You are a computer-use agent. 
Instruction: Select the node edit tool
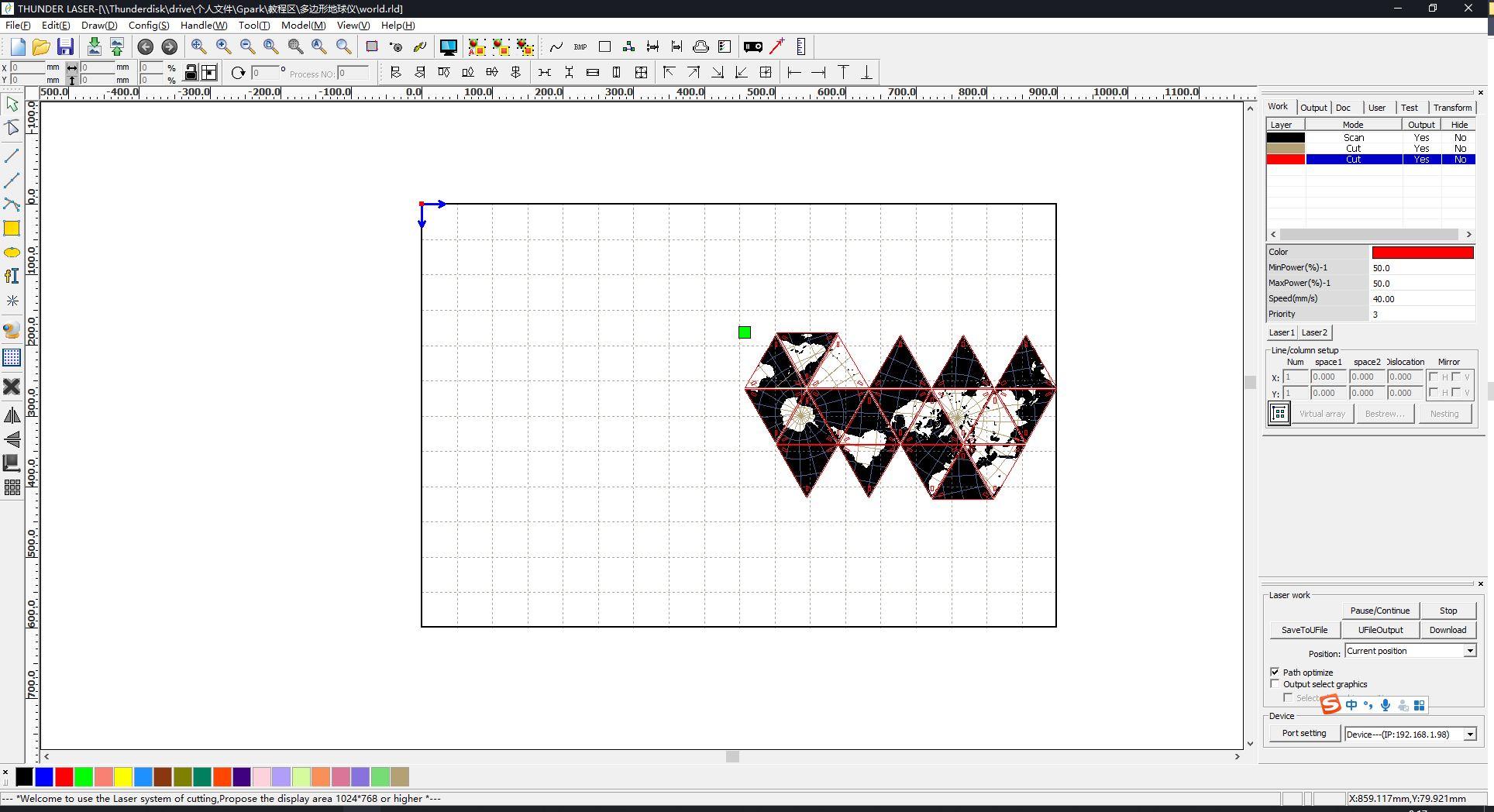[12, 128]
